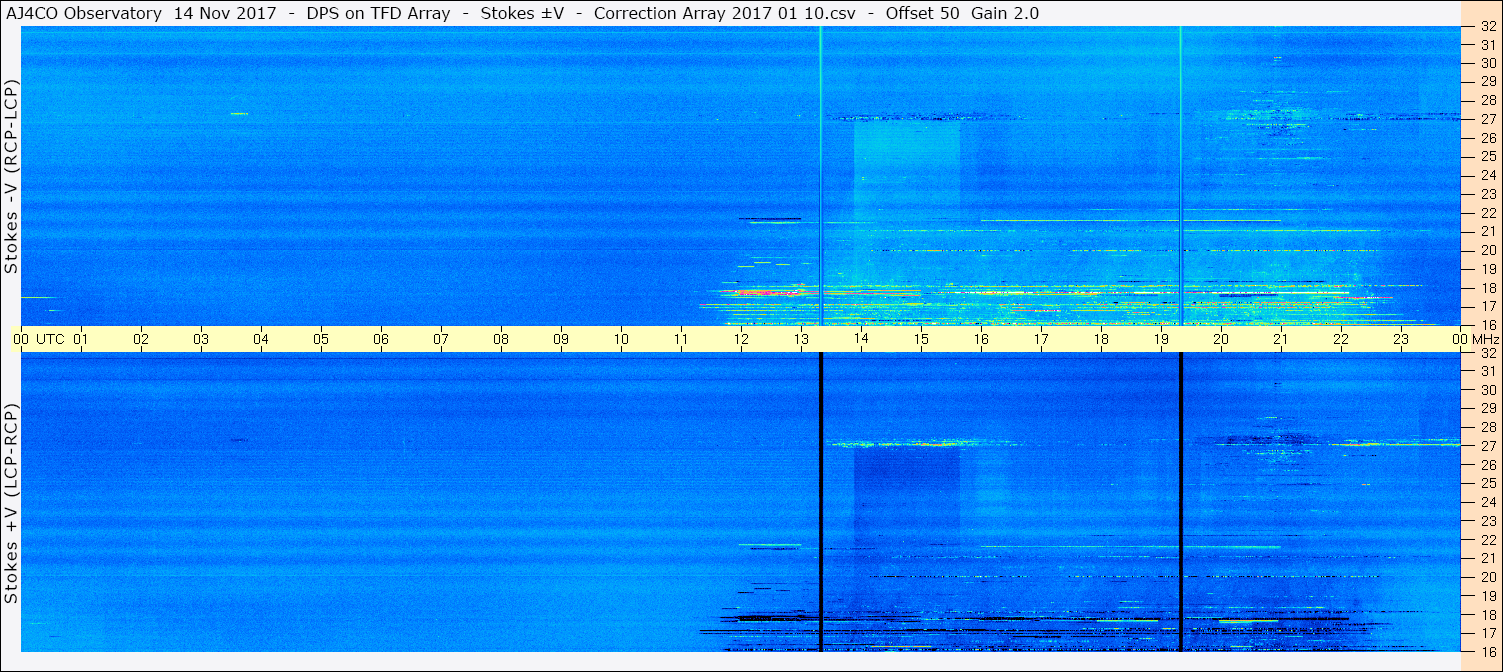The width and height of the screenshot is (1503, 672).
Task: Pick the 13 hour tick
Action: tap(801, 339)
